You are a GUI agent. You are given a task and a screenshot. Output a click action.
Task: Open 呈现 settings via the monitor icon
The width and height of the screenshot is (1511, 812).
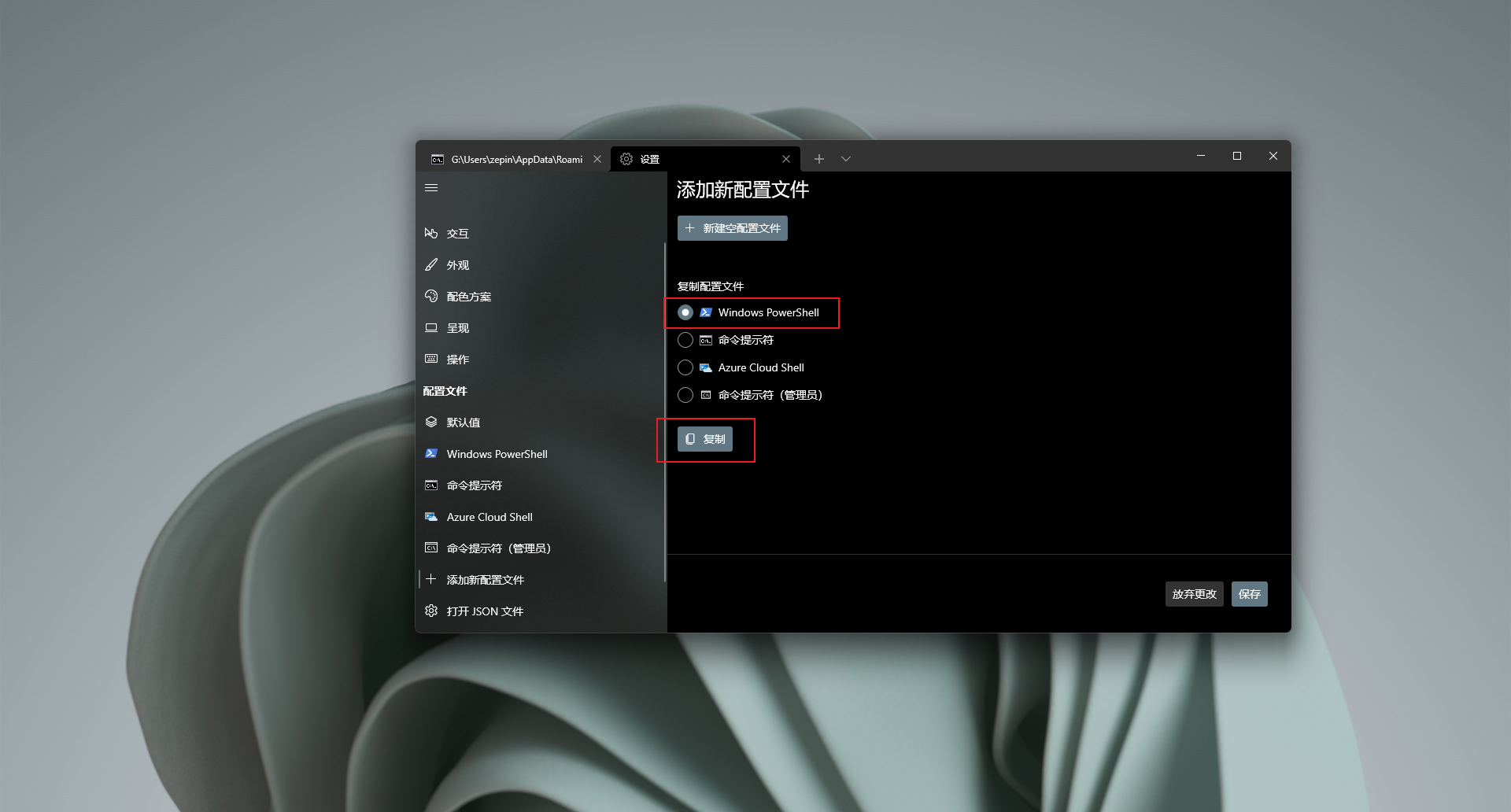click(431, 327)
